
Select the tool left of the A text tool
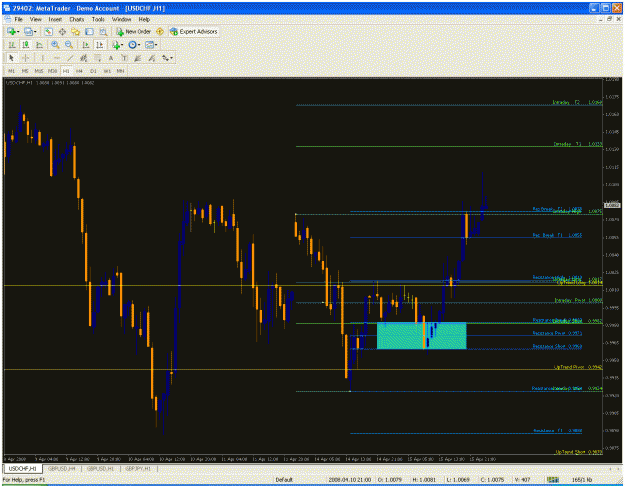click(97, 58)
